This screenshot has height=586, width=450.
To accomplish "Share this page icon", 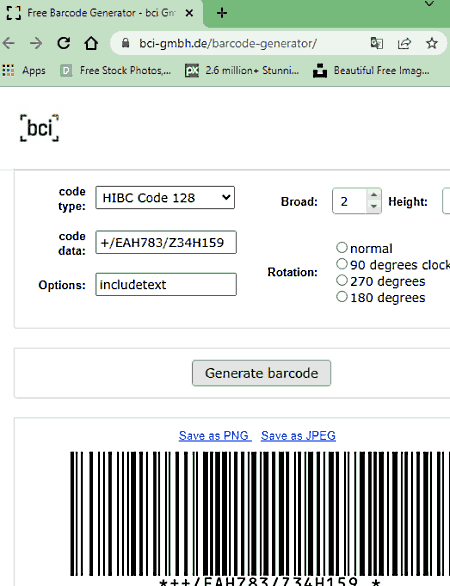I will point(404,43).
